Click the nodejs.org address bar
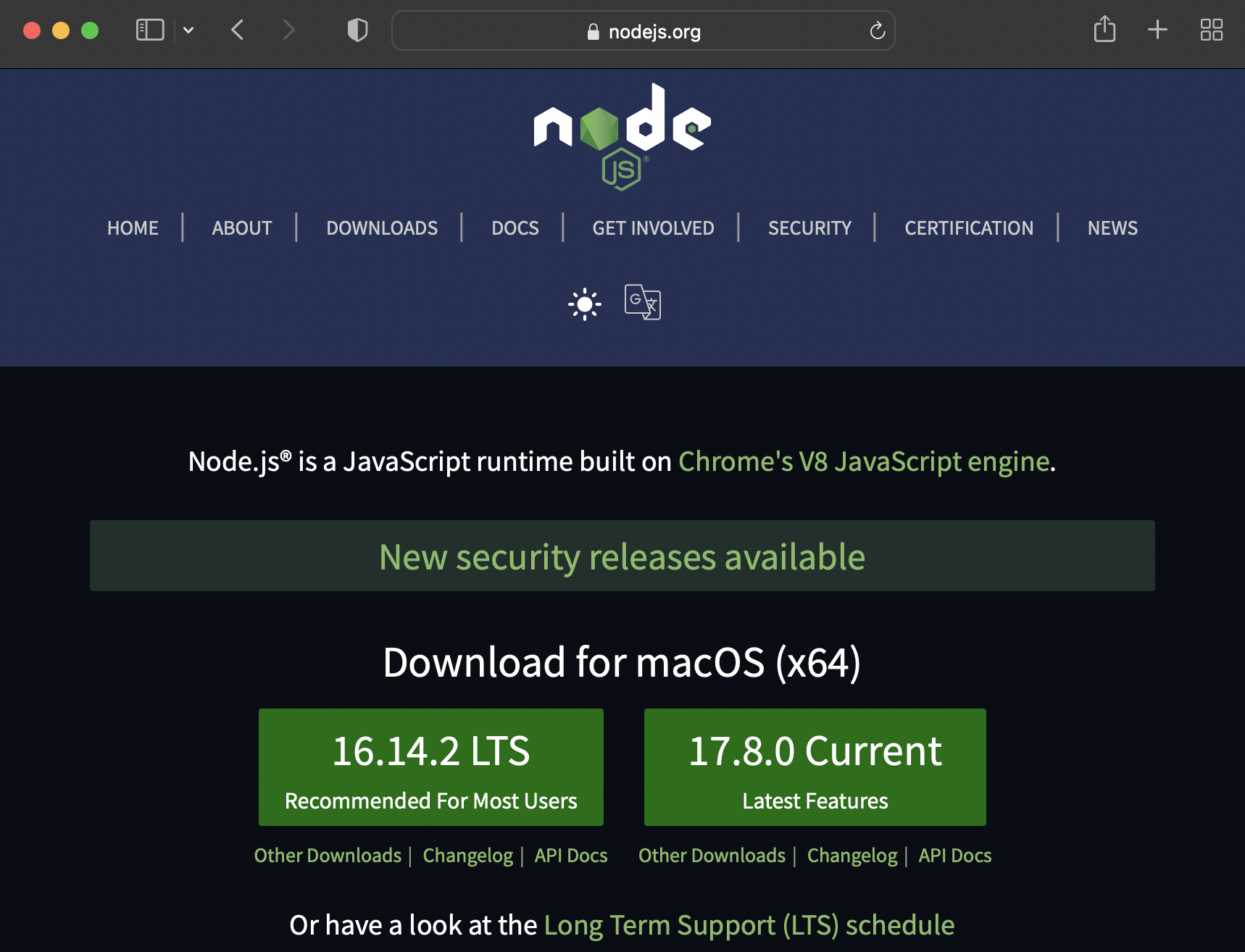This screenshot has width=1245, height=952. 643,31
